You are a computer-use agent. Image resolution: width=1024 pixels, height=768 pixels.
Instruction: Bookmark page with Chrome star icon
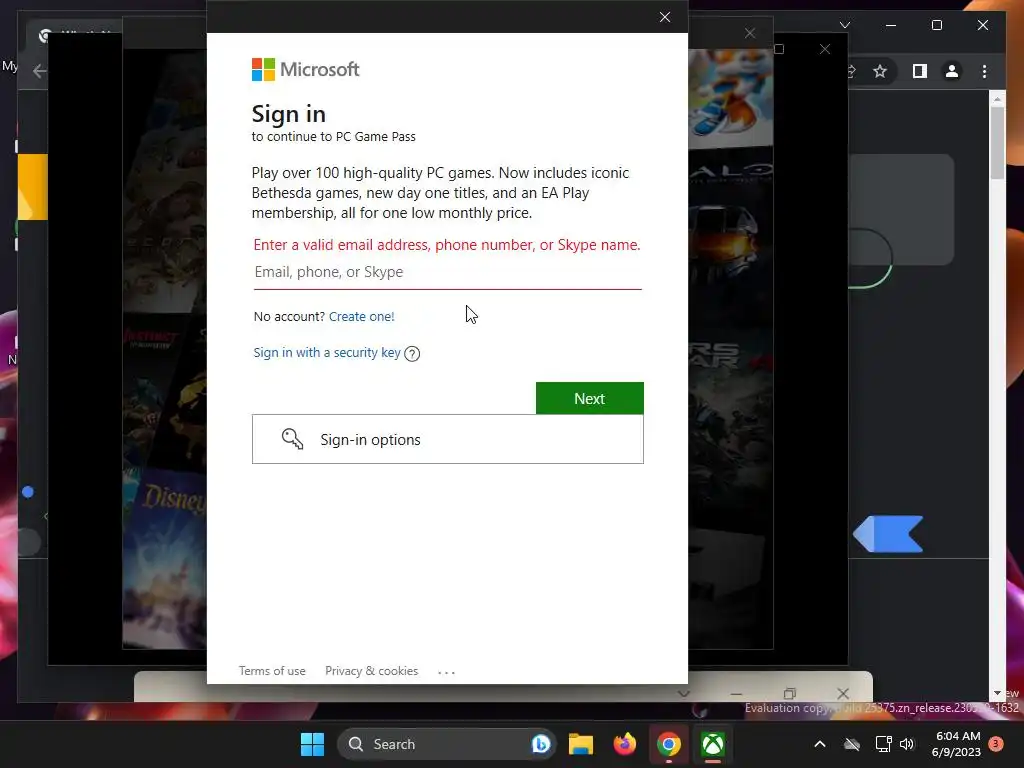tap(880, 71)
